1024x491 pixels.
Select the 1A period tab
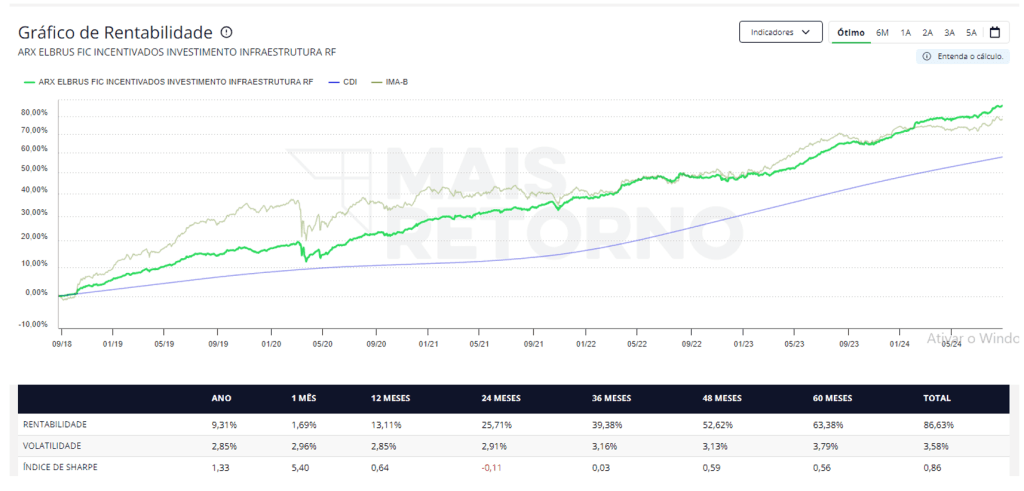pos(906,33)
